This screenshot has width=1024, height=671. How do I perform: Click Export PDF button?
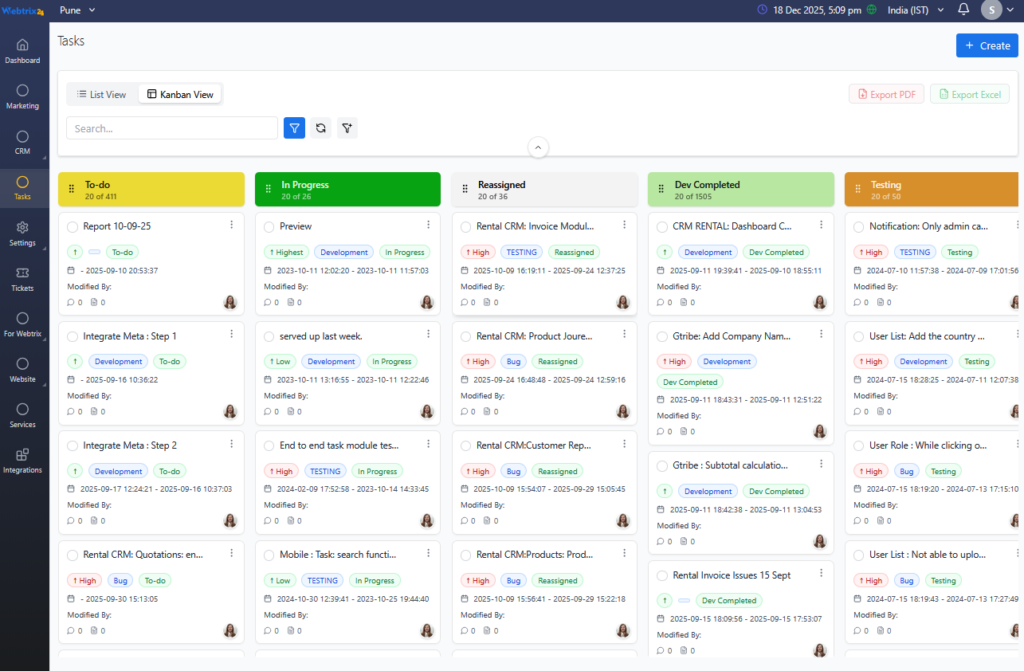[x=886, y=94]
